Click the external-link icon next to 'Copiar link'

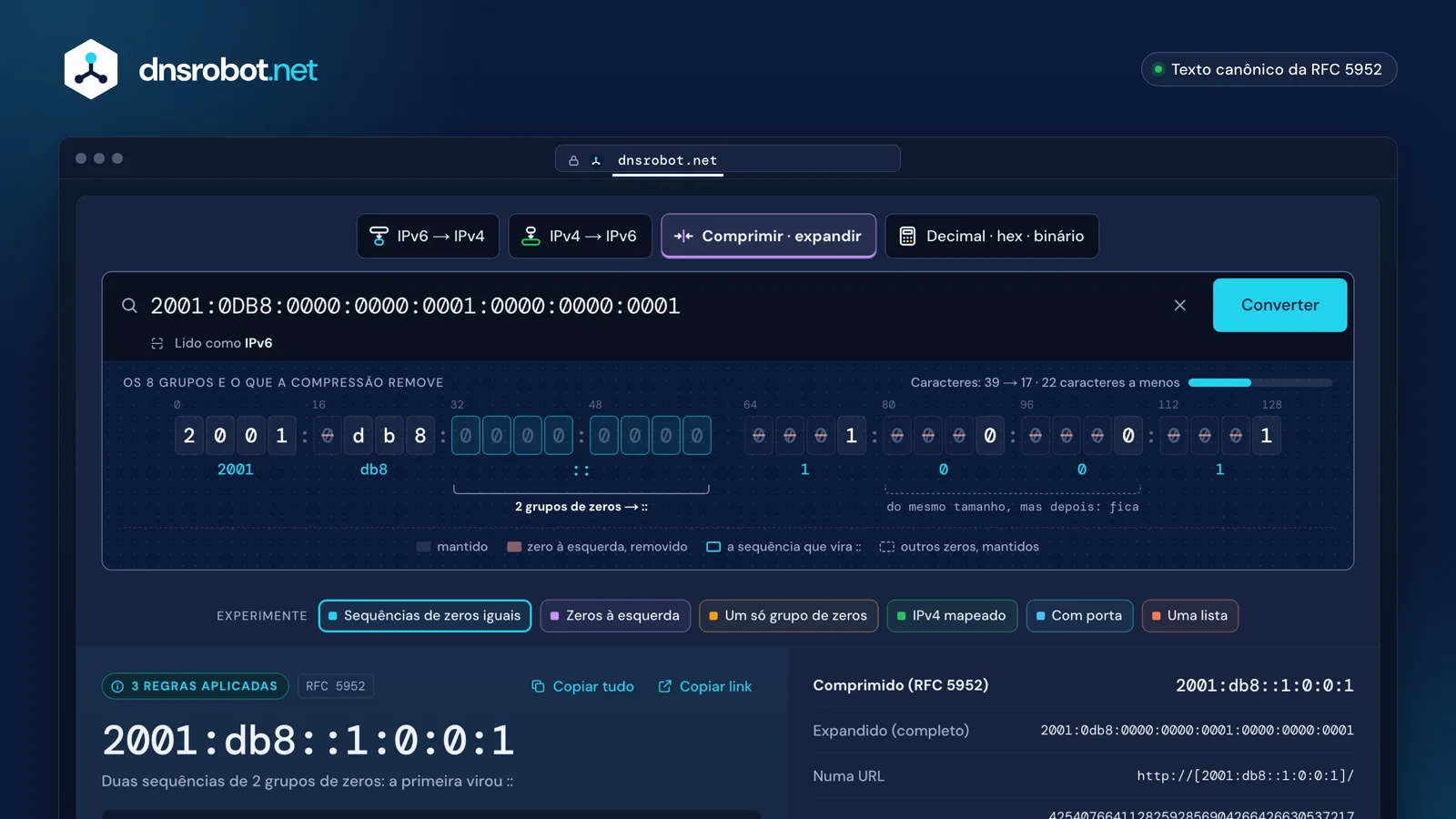coord(665,686)
